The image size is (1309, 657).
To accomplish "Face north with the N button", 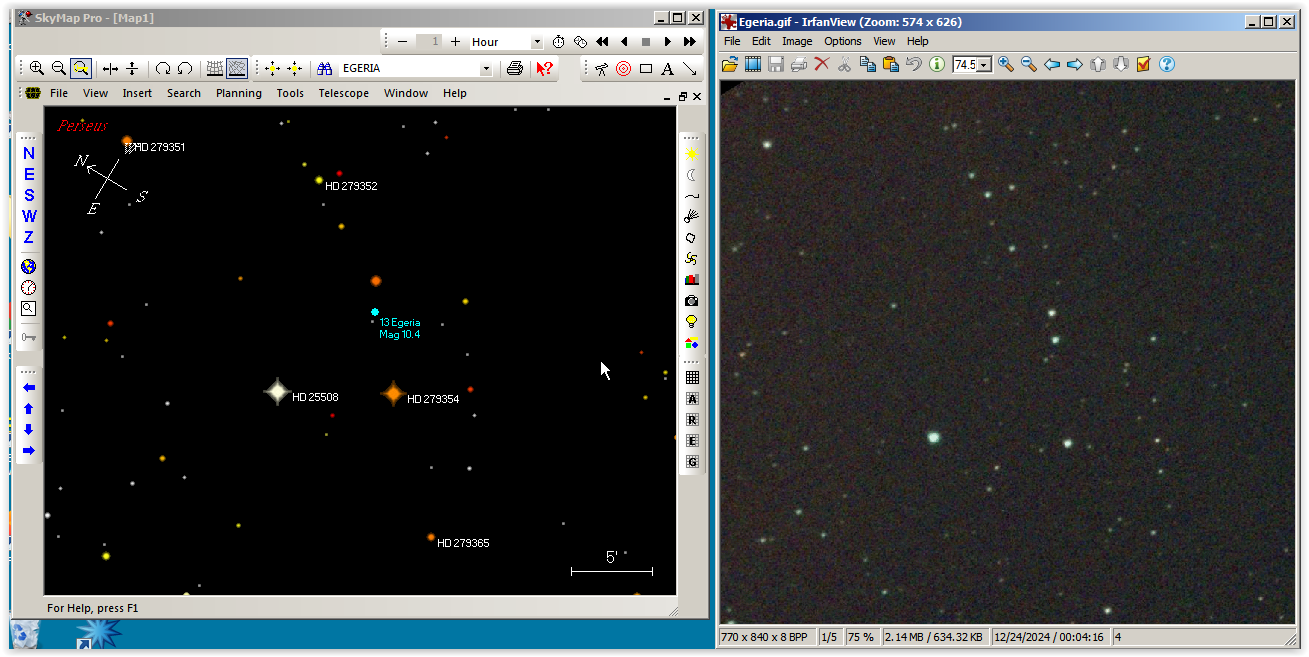I will (x=29, y=153).
